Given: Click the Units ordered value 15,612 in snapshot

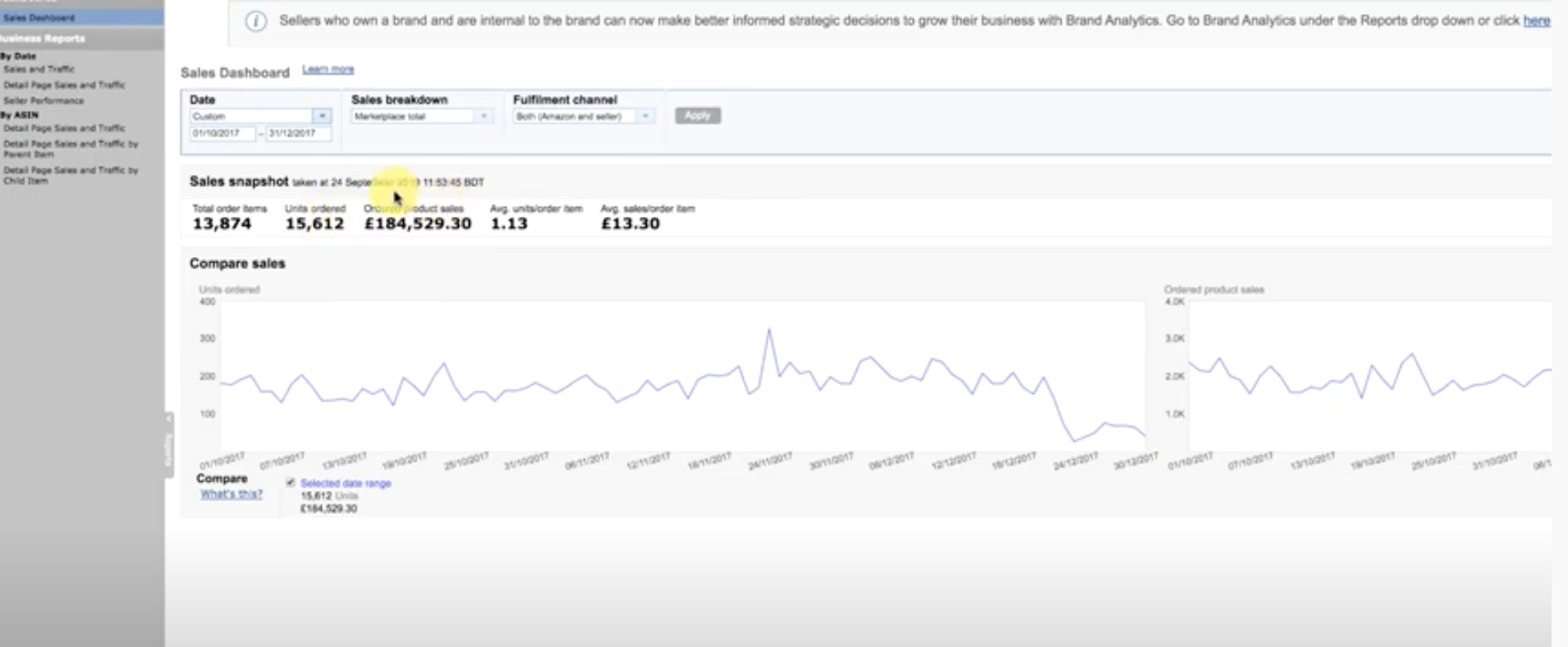Looking at the screenshot, I should (314, 223).
